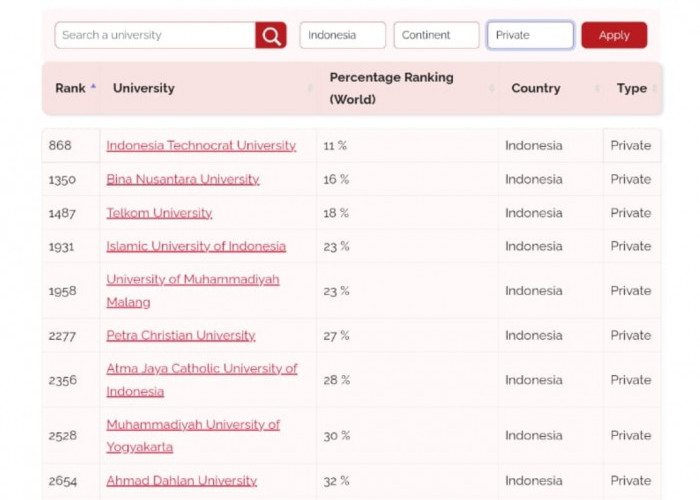Select rank value 868
The width and height of the screenshot is (700, 500).
(60, 146)
